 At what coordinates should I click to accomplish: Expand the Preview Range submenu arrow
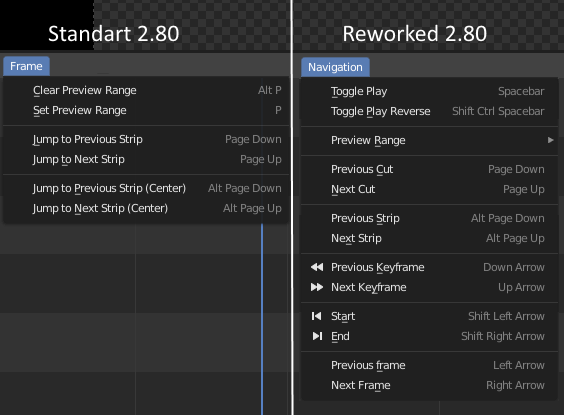click(x=550, y=140)
